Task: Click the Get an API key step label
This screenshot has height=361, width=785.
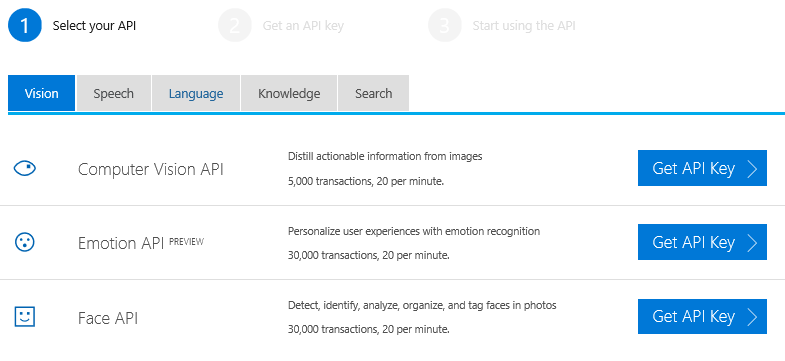Action: pos(303,26)
